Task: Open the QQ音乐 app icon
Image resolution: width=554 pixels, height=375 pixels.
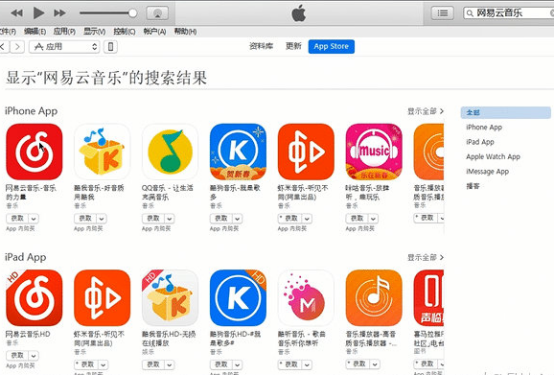Action: click(170, 152)
